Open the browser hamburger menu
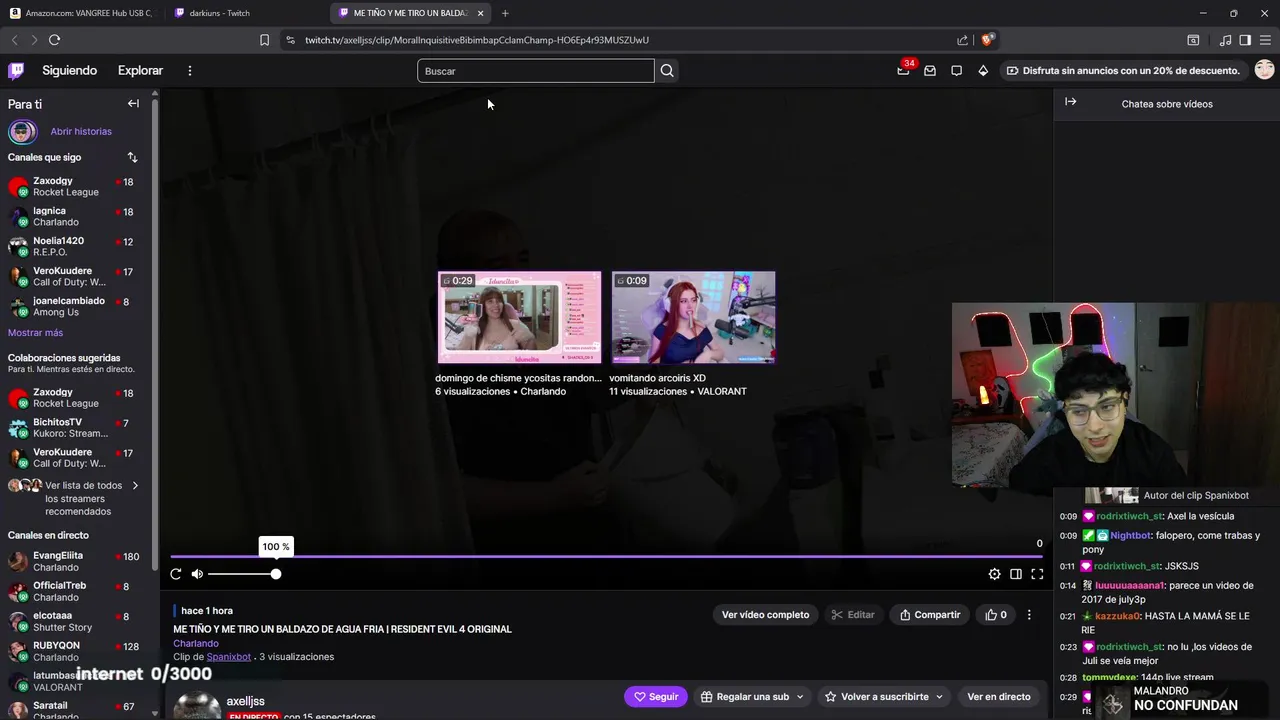The width and height of the screenshot is (1280, 720). (1266, 40)
